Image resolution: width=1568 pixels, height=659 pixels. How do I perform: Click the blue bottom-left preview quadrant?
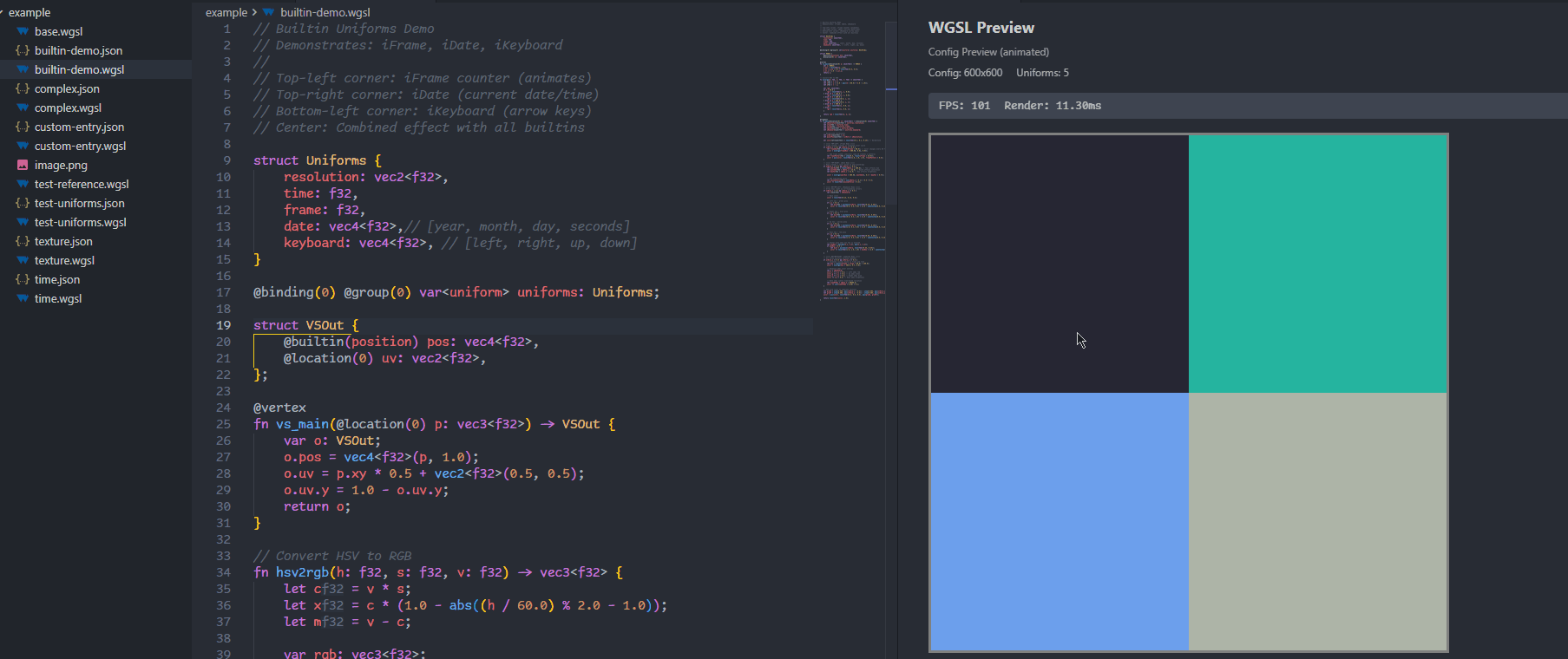pyautogui.click(x=1060, y=521)
